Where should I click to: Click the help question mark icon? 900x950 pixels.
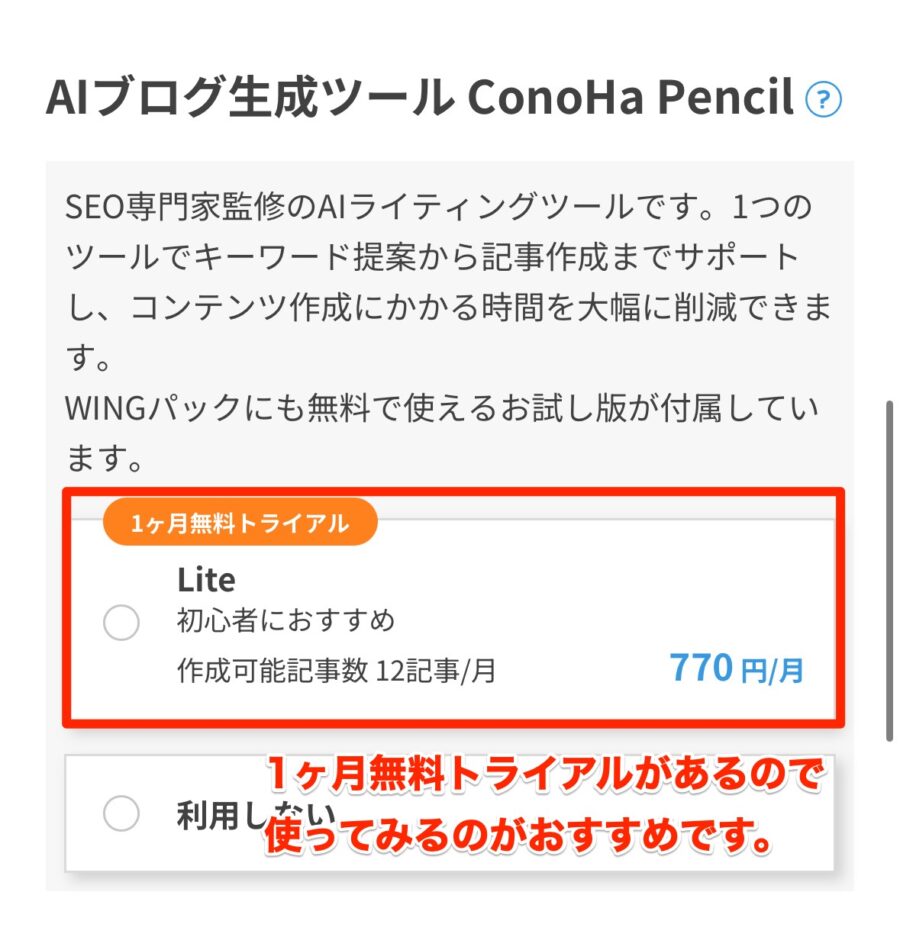[824, 100]
